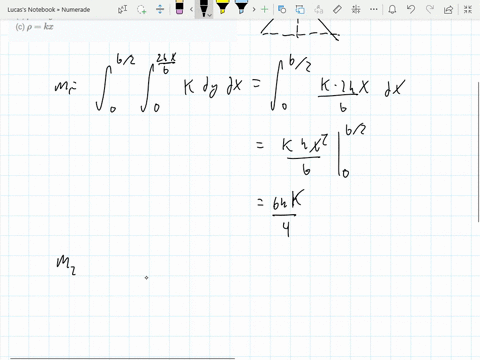The width and height of the screenshot is (480, 360).
Task: Select the lasso select tool
Action: pyautogui.click(x=142, y=9)
